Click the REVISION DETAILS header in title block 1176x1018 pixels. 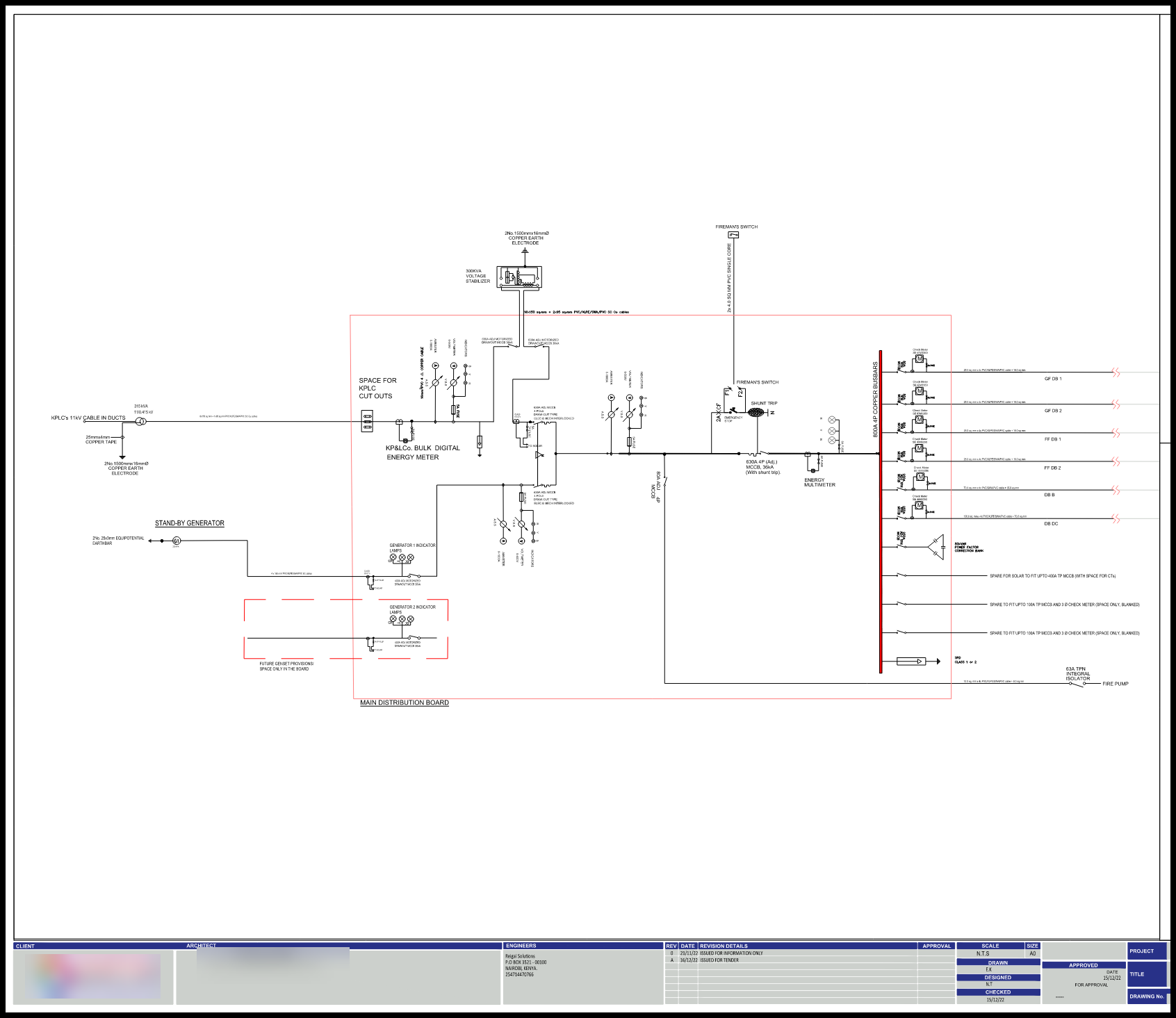coord(723,946)
